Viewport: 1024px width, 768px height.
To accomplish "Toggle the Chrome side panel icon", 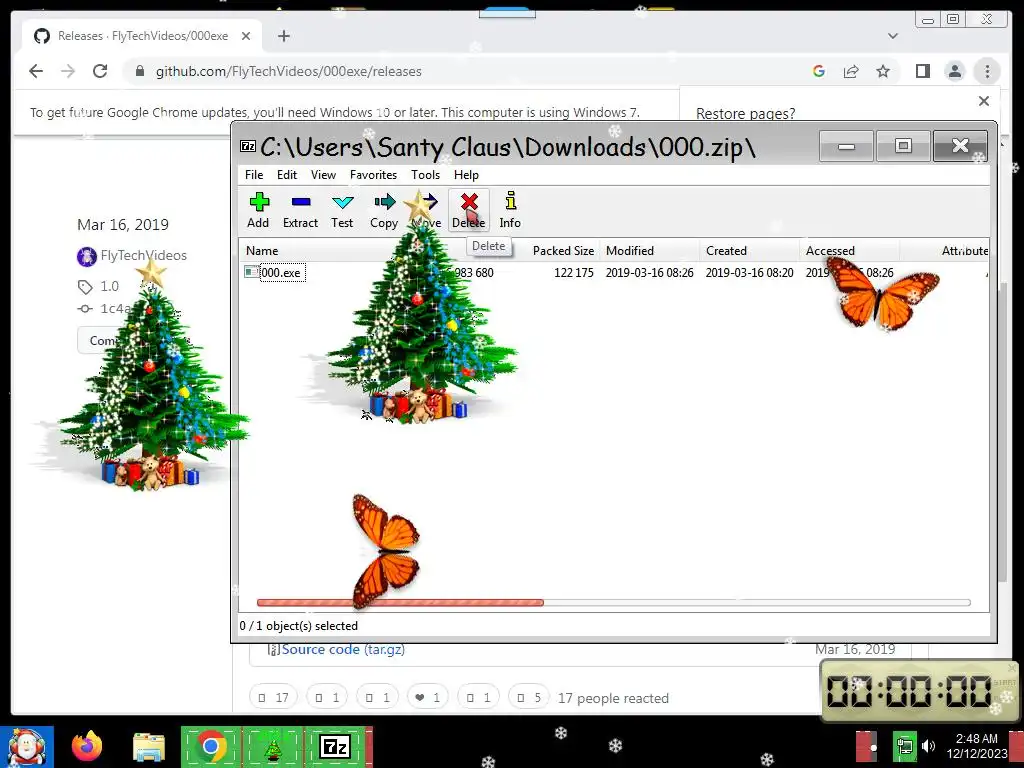I will click(923, 71).
